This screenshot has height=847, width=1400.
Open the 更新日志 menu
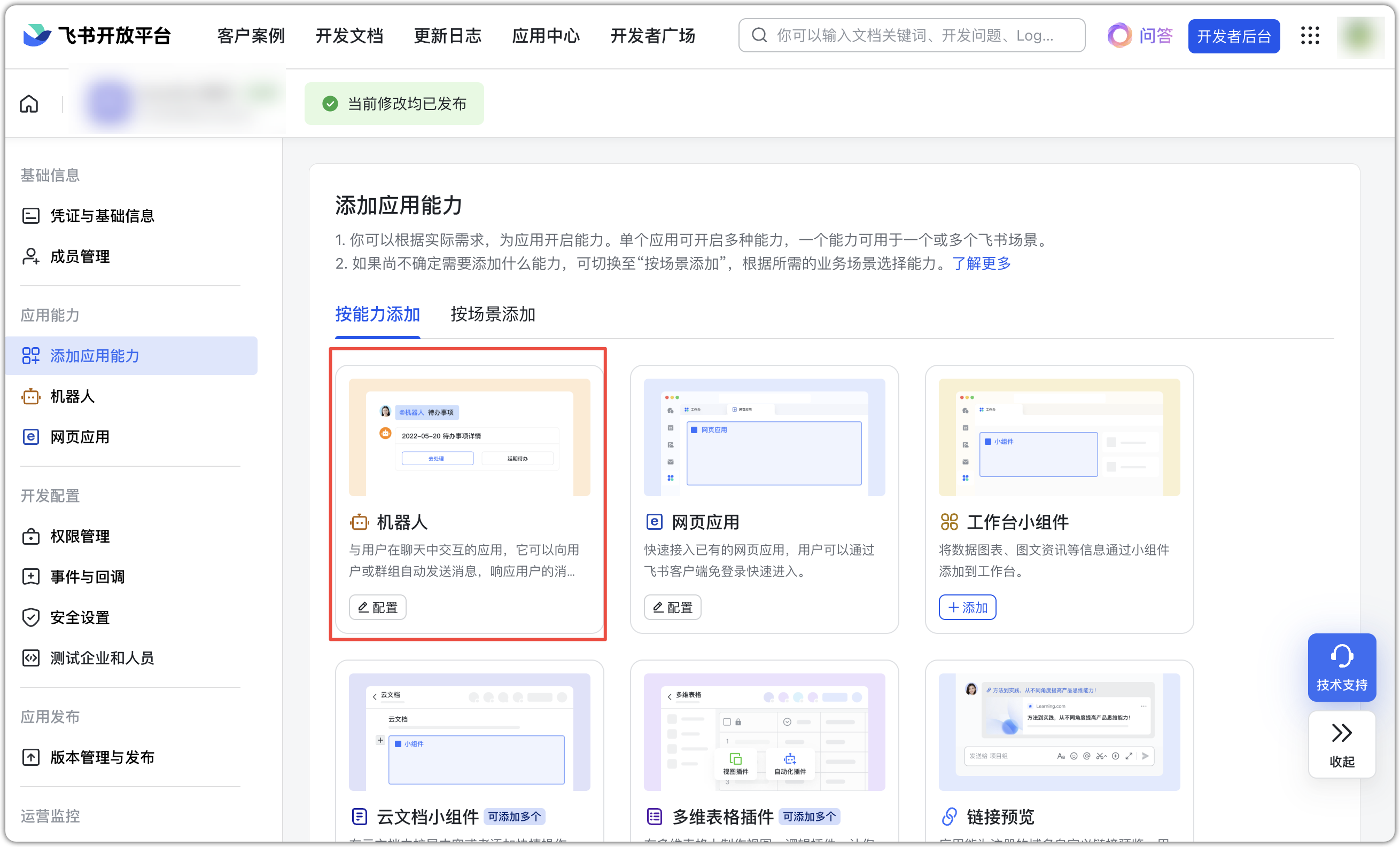click(447, 36)
